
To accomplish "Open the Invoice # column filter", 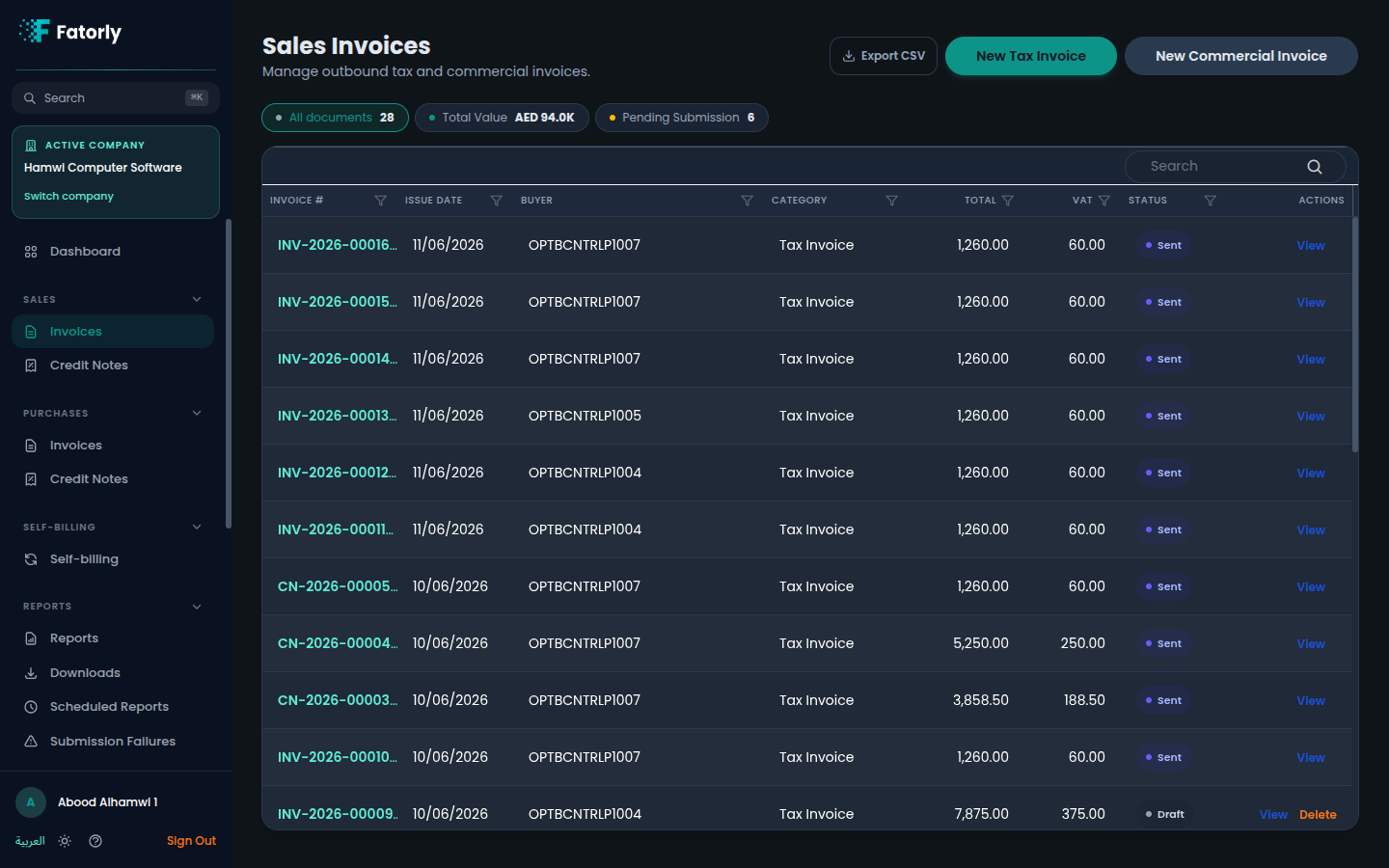I will tap(381, 201).
